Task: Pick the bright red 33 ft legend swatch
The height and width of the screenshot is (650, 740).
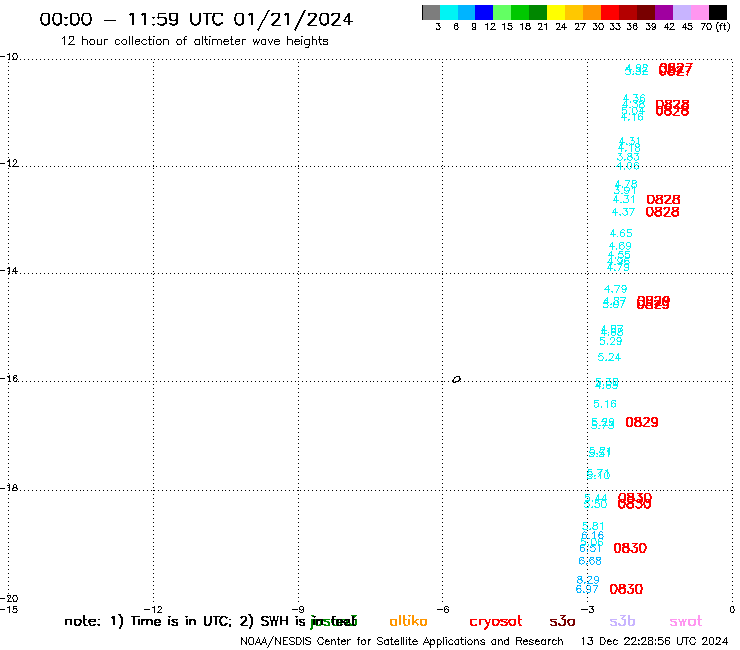Action: [x=610, y=12]
